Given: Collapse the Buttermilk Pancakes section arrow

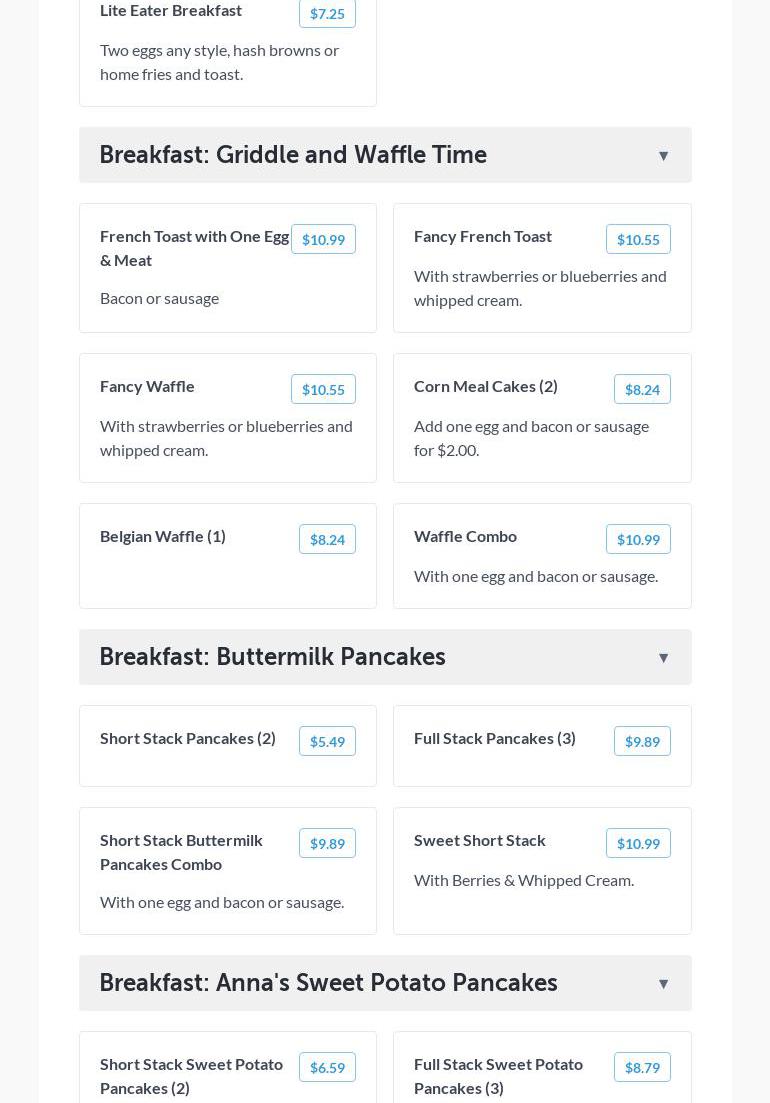Looking at the screenshot, I should click(x=663, y=658).
